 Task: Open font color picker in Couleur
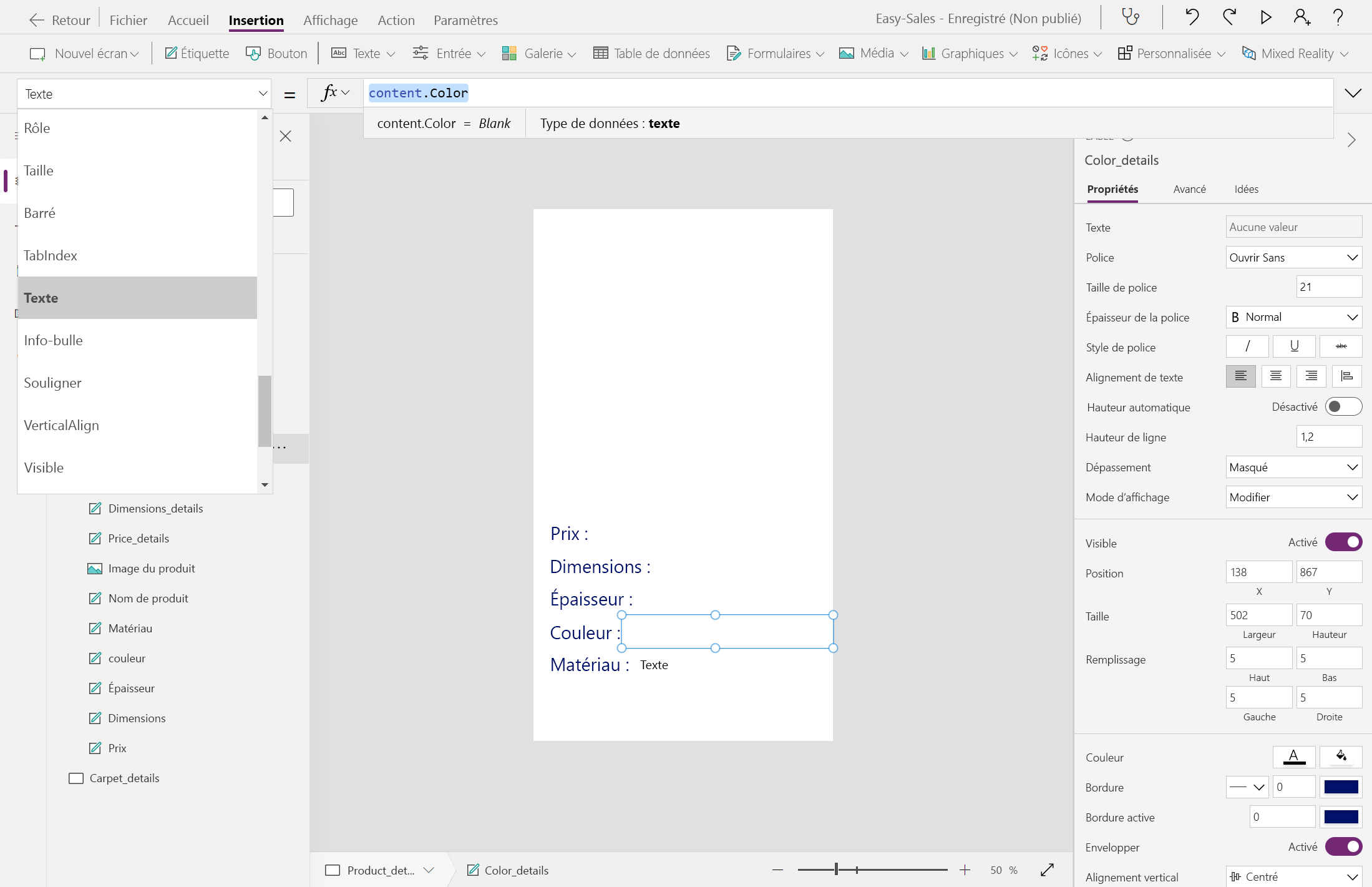1294,757
